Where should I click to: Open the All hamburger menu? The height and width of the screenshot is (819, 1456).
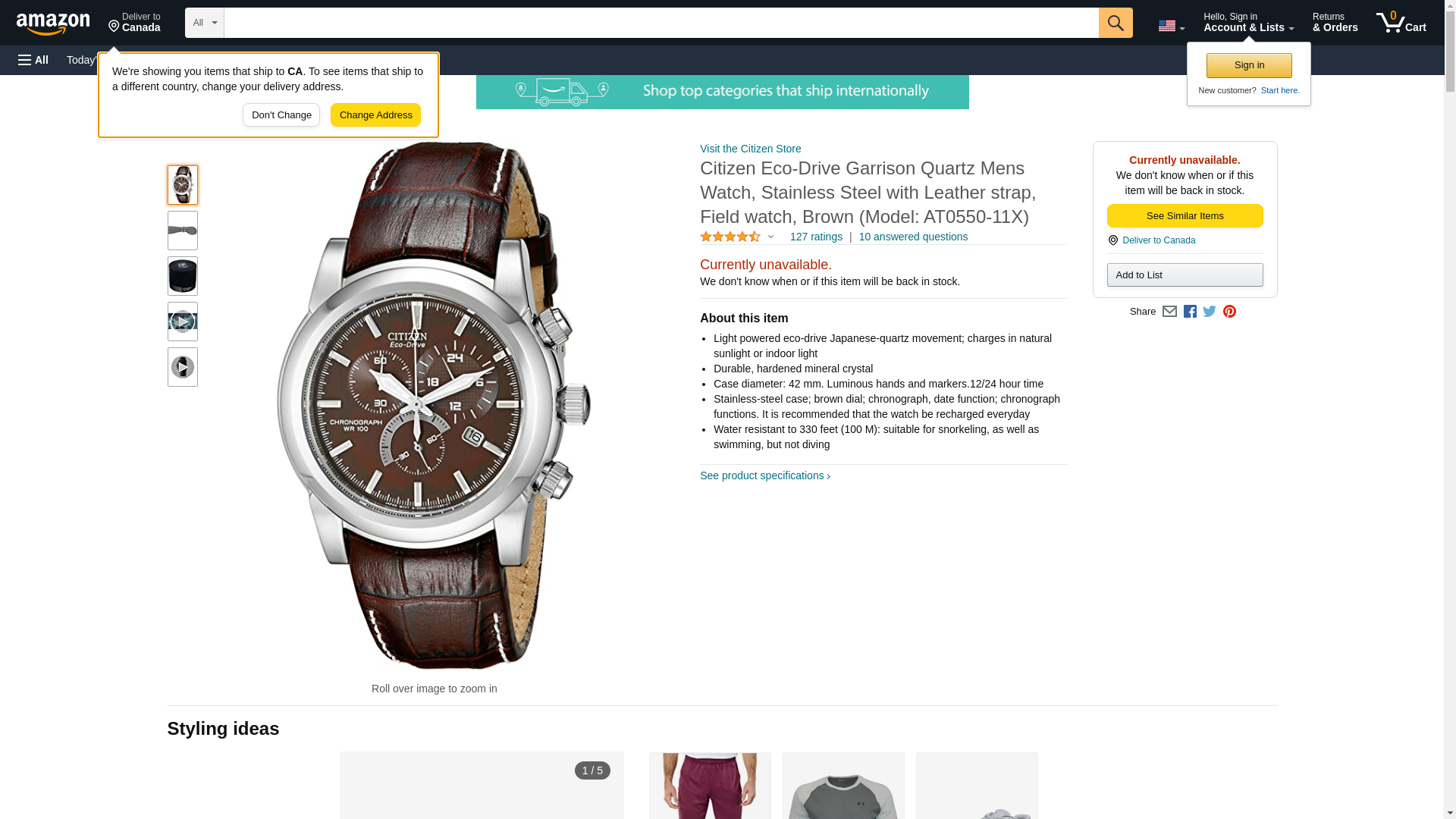(33, 60)
